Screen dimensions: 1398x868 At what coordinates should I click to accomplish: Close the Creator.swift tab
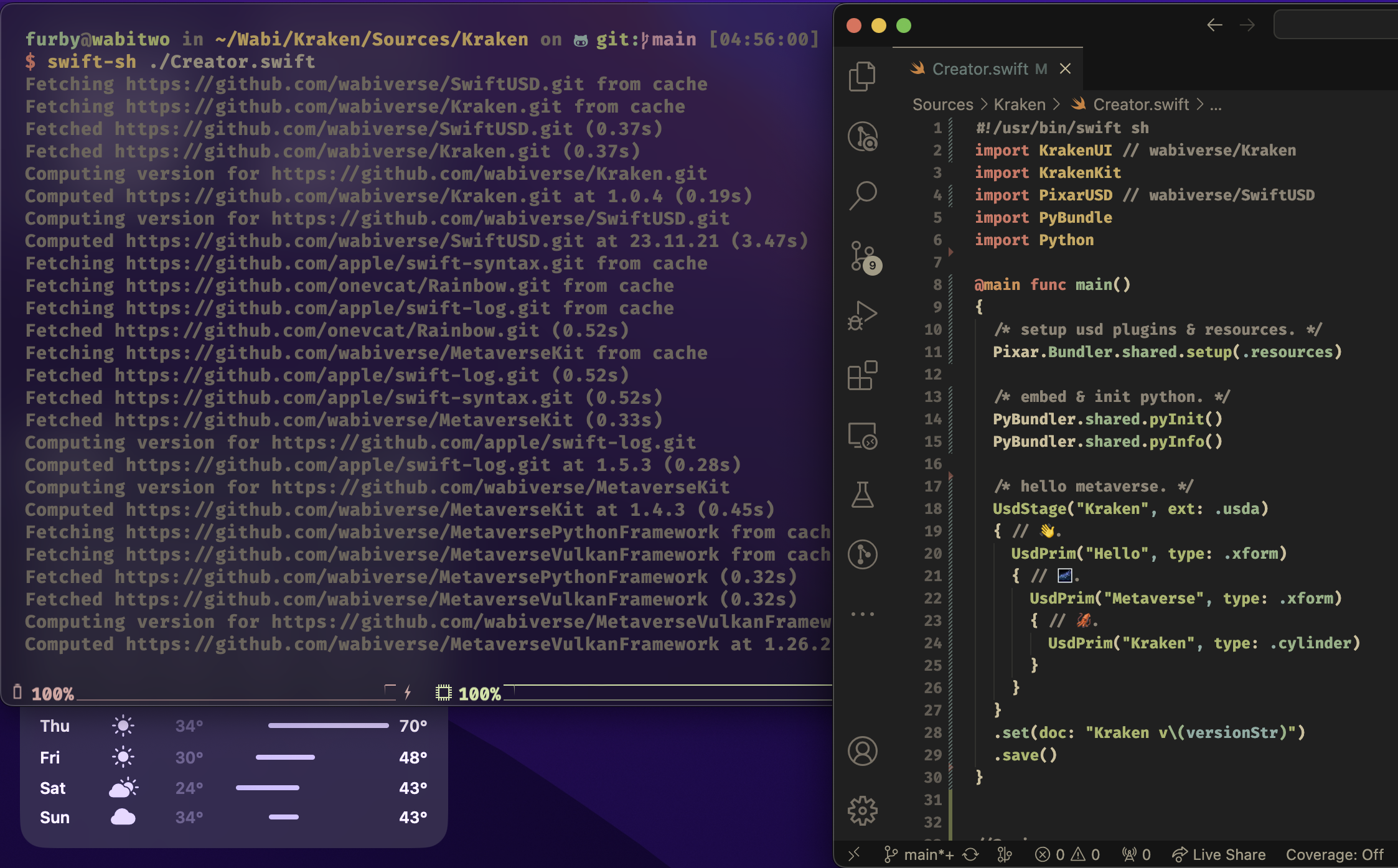1066,68
